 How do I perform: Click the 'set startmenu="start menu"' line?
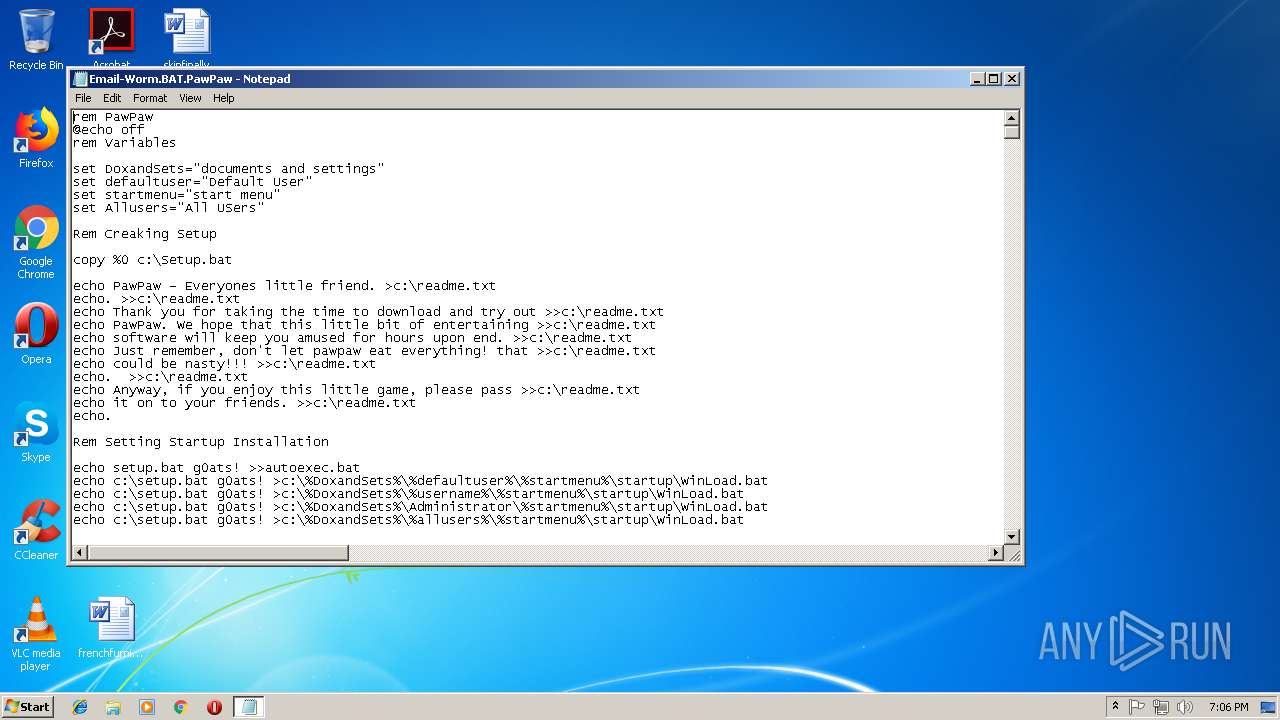[177, 195]
